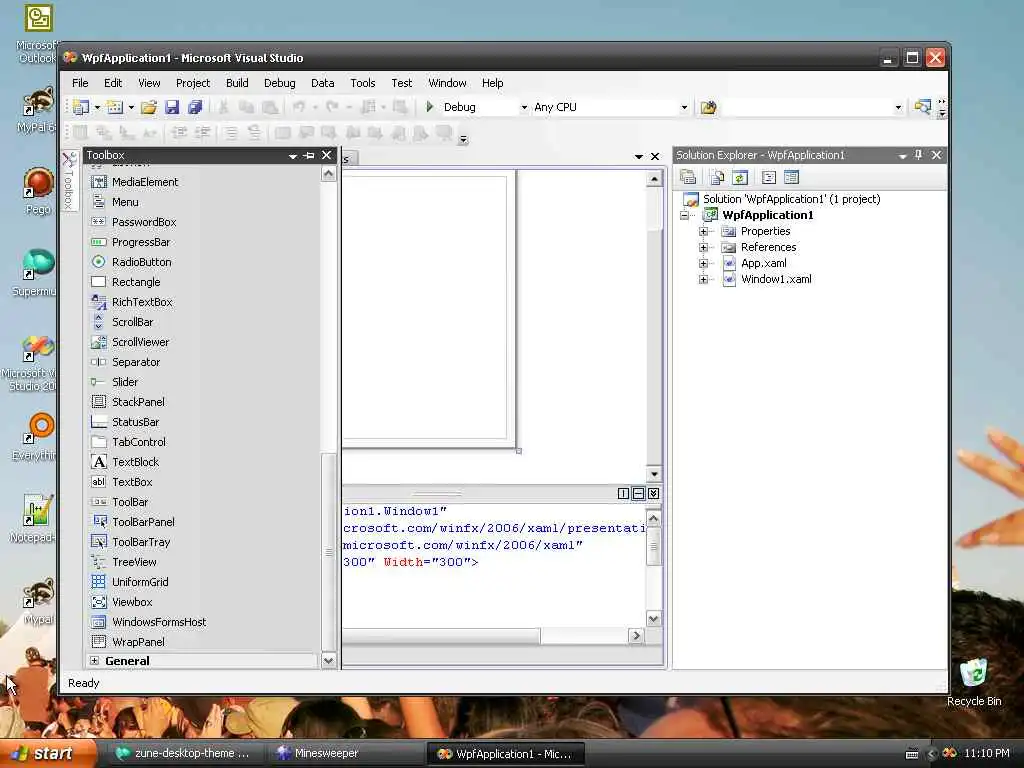Open the Debug menu

(x=280, y=83)
